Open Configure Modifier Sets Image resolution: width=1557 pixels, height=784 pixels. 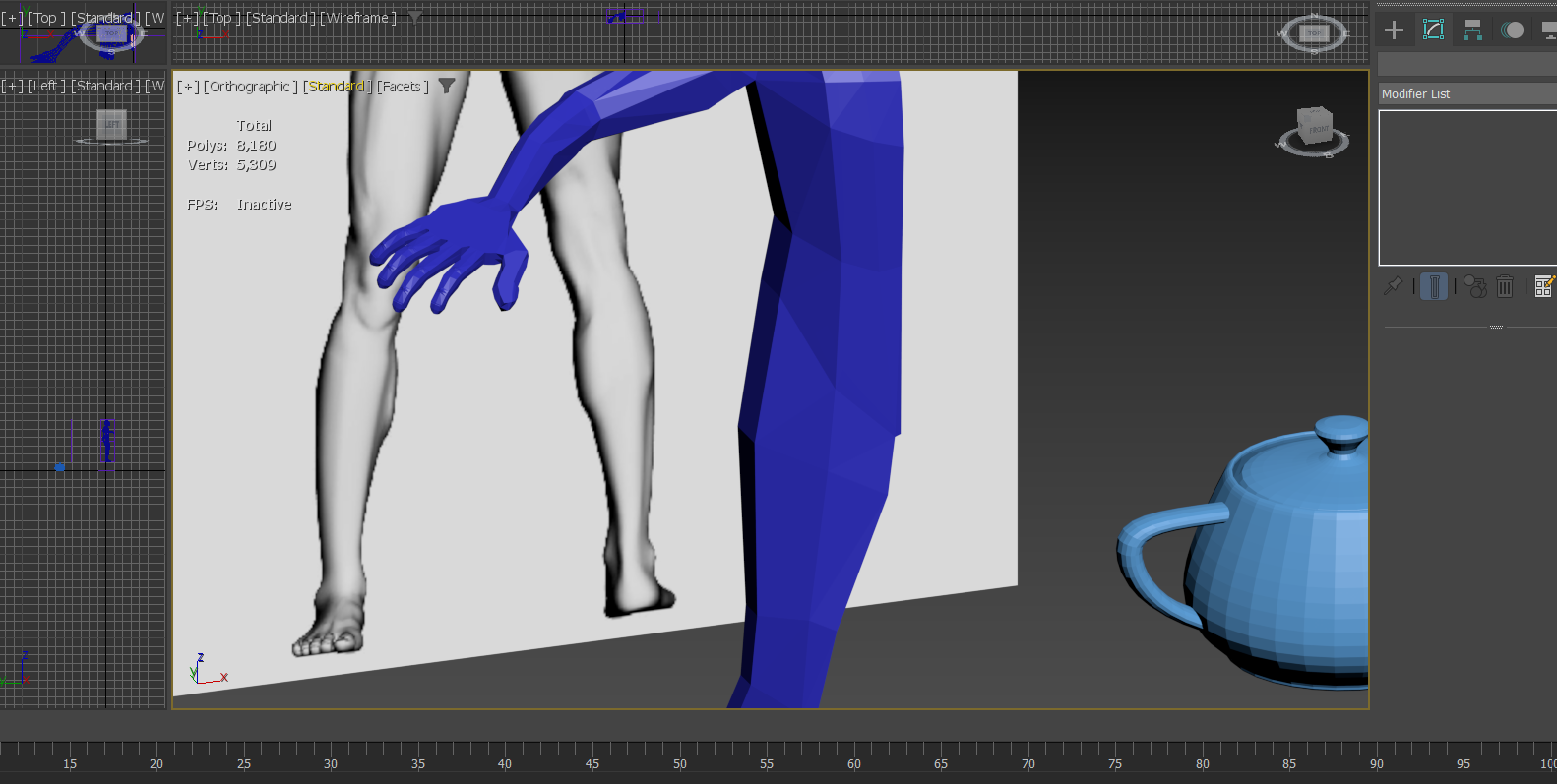coord(1544,286)
